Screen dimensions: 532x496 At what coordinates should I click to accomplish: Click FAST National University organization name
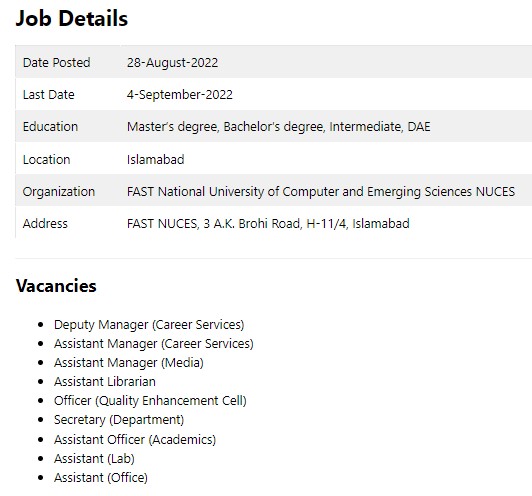point(321,192)
